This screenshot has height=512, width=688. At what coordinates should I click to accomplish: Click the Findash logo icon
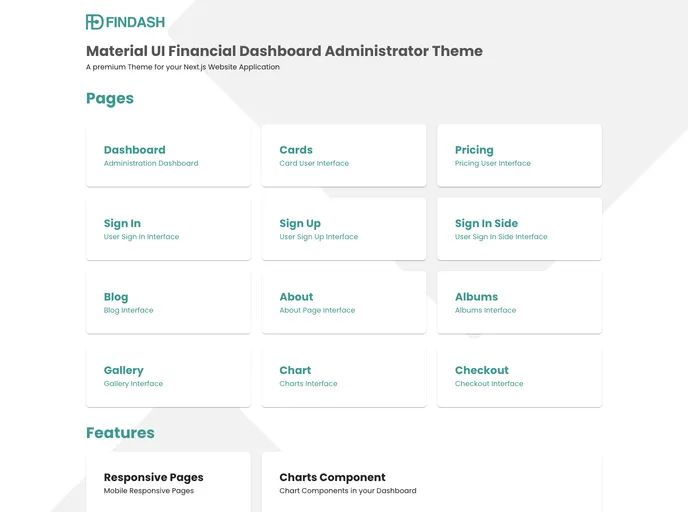pyautogui.click(x=94, y=22)
